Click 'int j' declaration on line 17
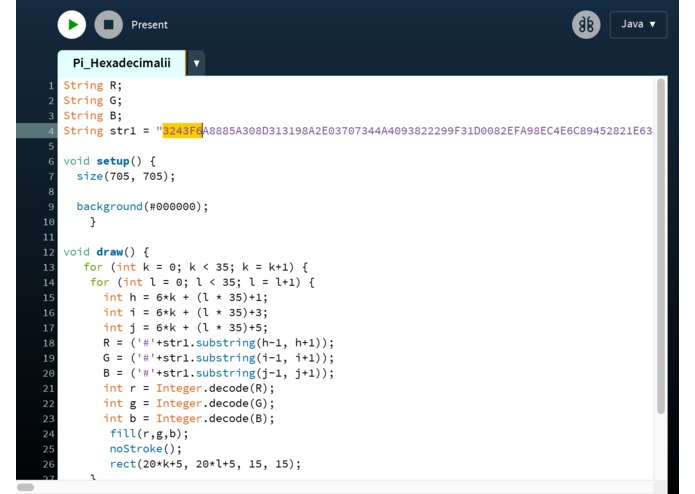Image resolution: width=695 pixels, height=494 pixels. (x=185, y=328)
